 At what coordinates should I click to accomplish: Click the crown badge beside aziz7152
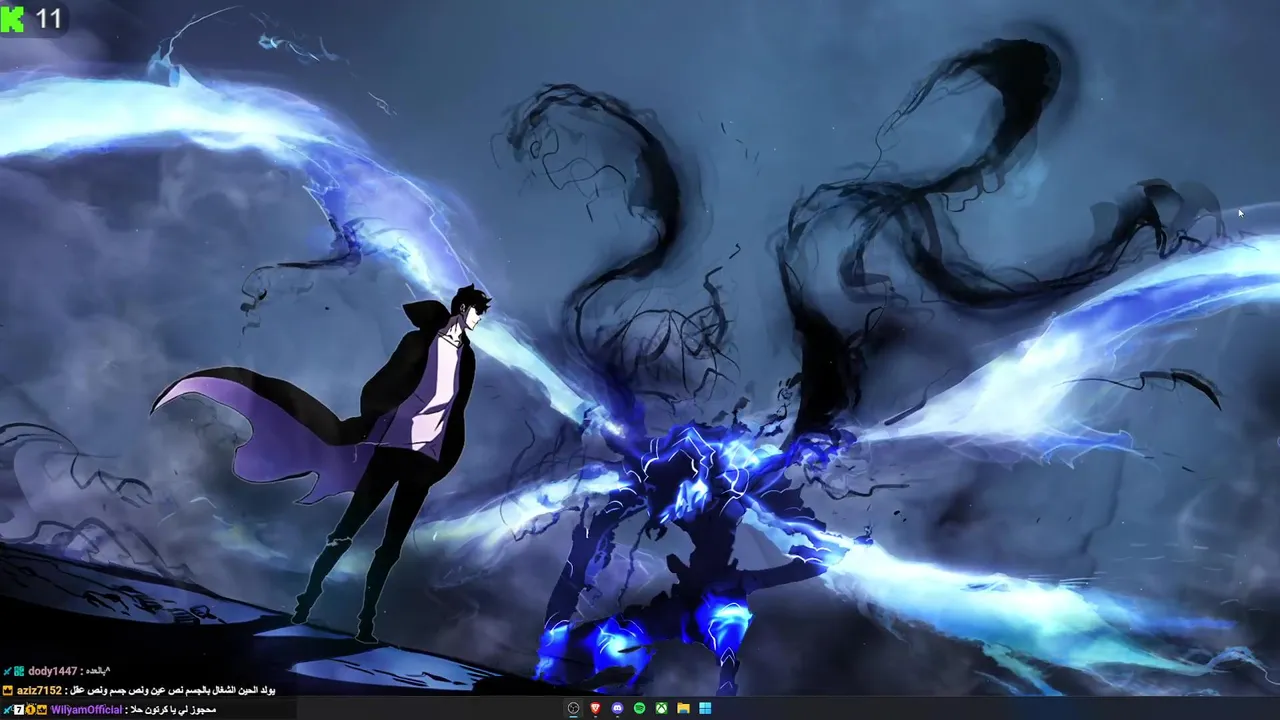pyautogui.click(x=8, y=690)
